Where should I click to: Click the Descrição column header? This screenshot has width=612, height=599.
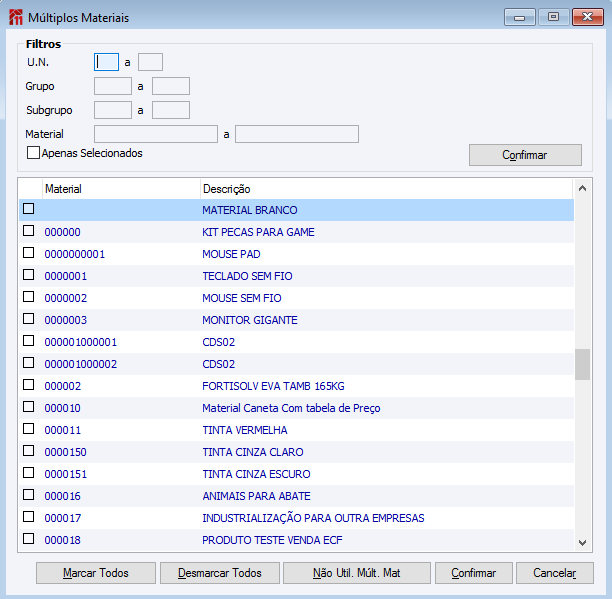point(386,189)
